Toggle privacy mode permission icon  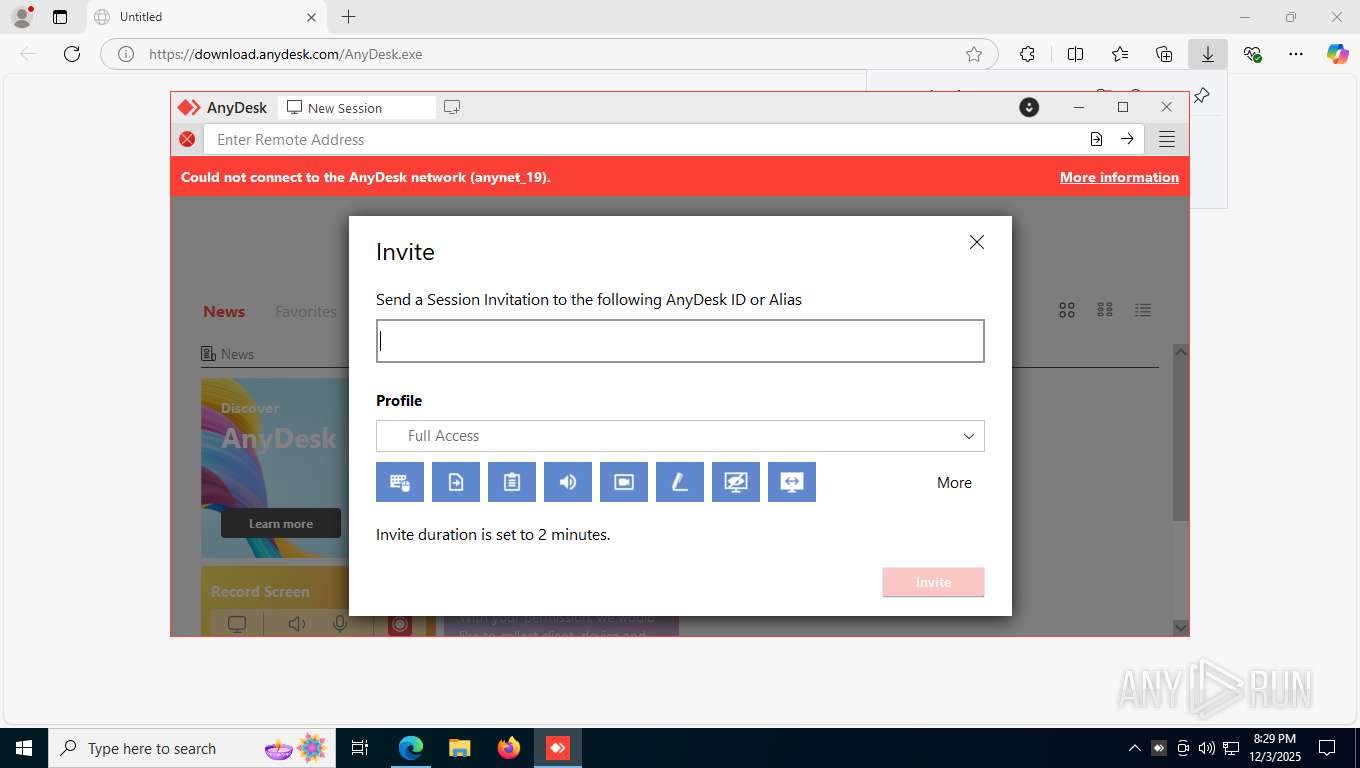(x=736, y=482)
